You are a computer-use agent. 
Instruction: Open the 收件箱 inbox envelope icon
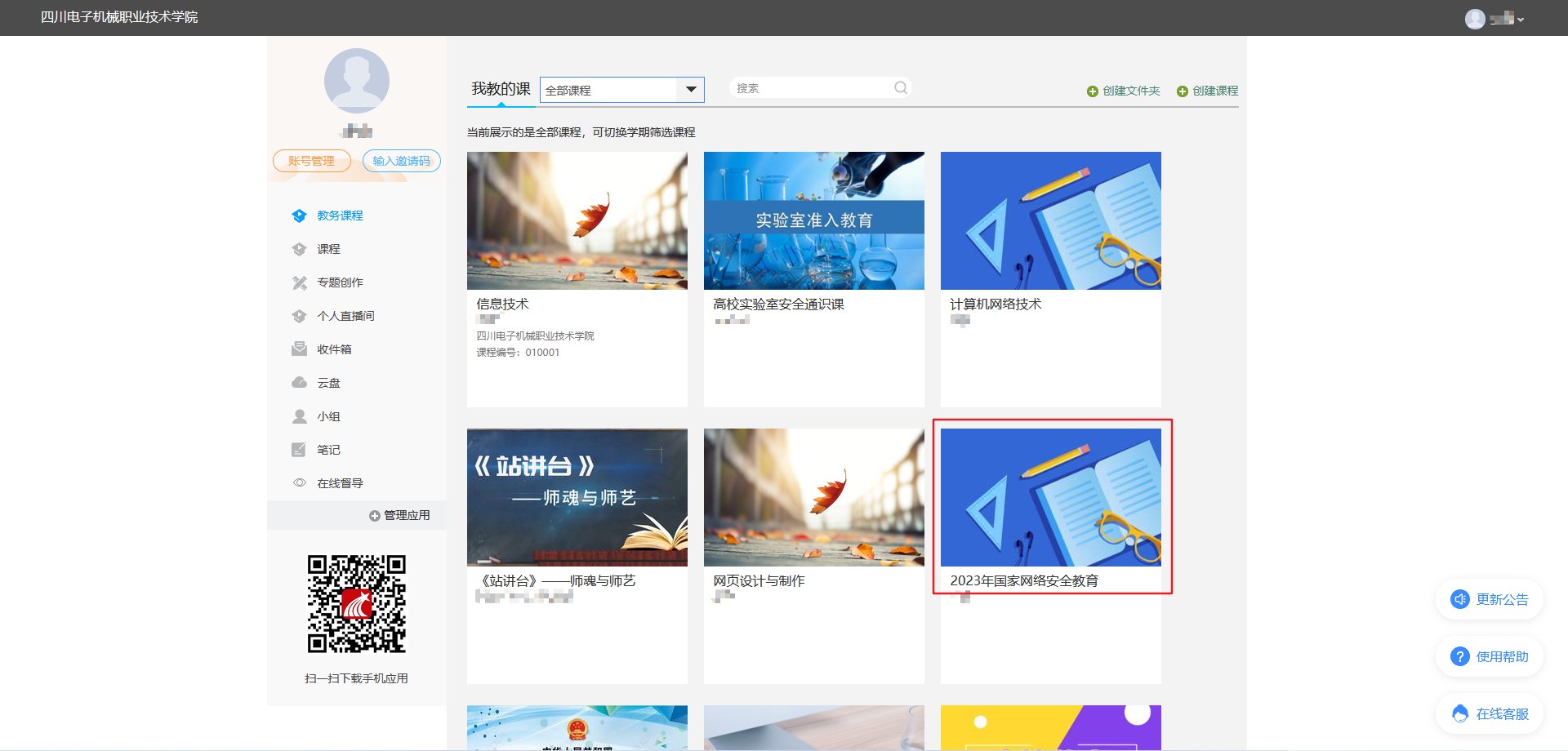point(299,349)
